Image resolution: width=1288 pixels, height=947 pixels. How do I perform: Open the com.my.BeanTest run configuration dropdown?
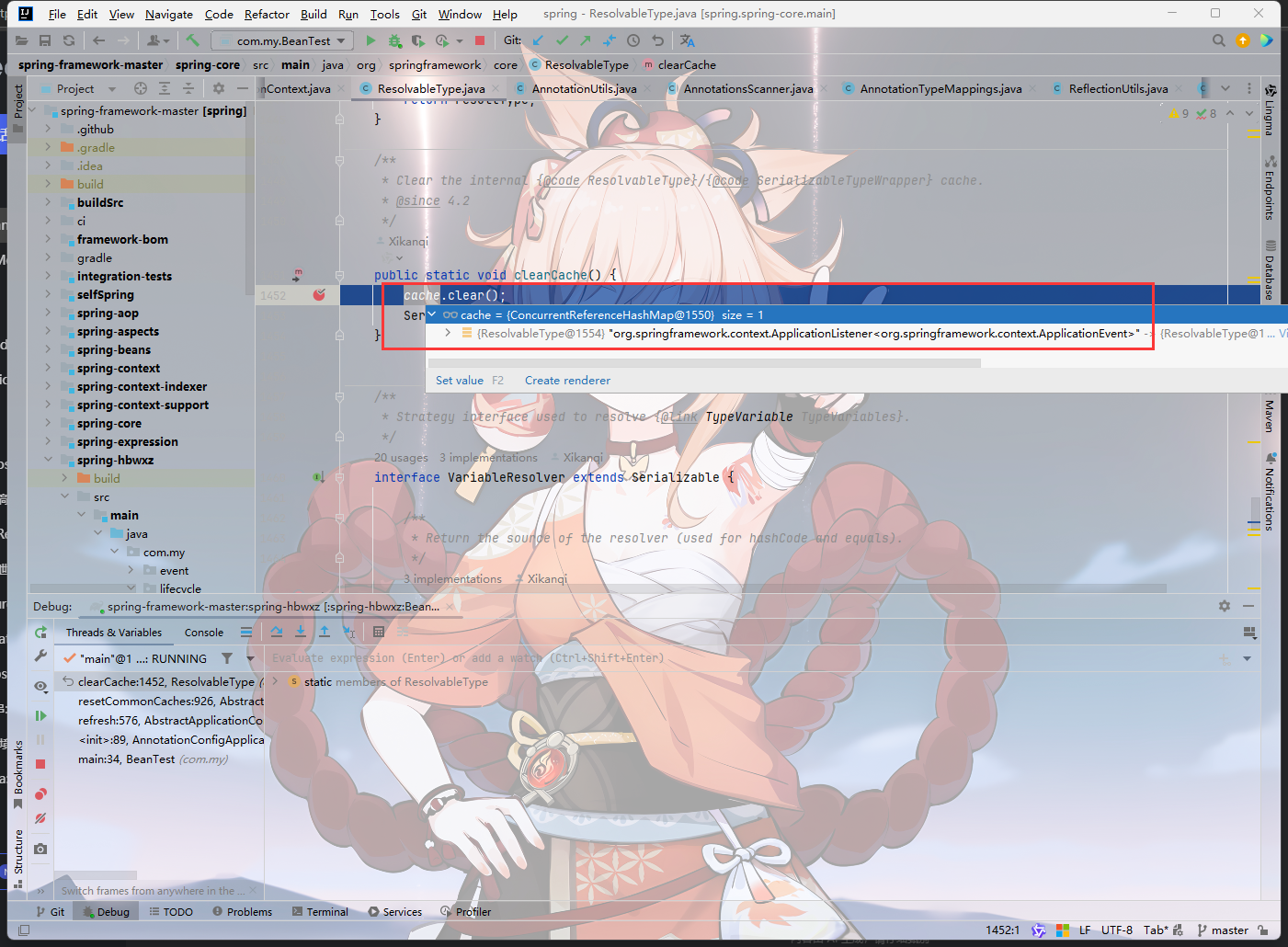point(282,40)
